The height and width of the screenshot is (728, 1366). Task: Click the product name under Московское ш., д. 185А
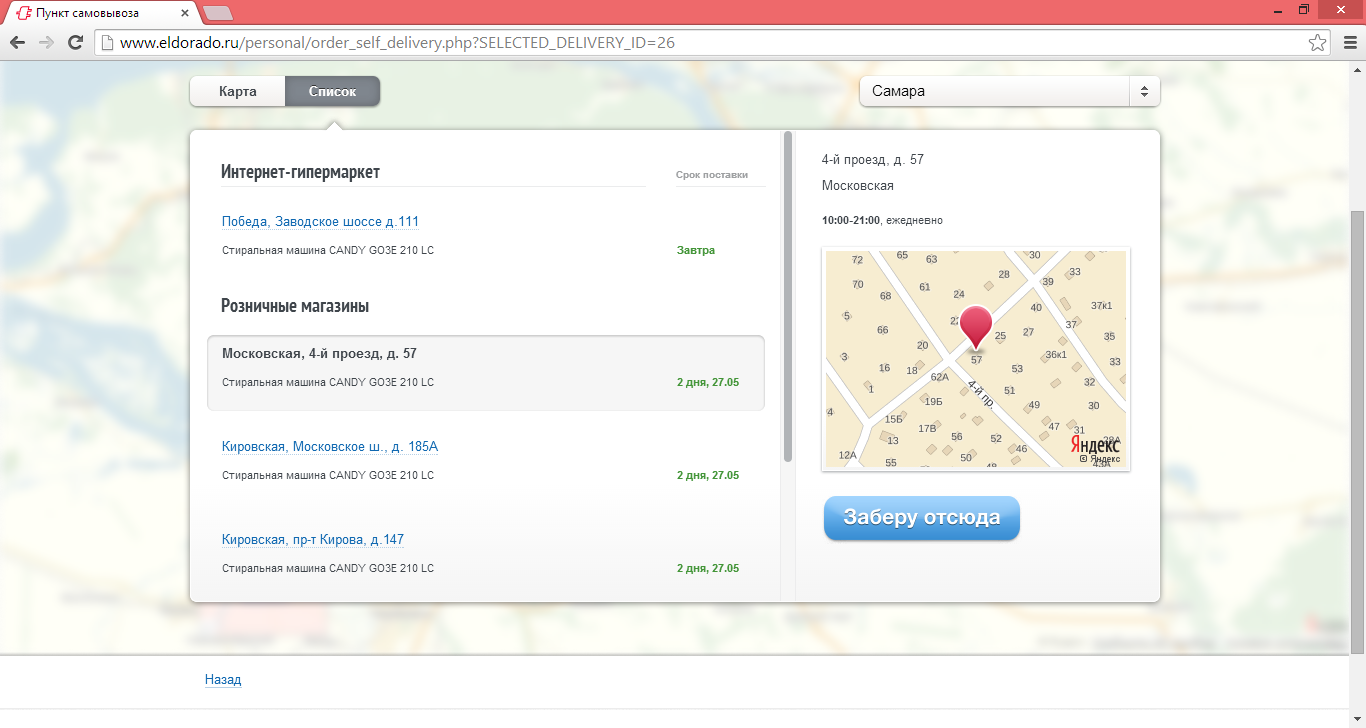tap(328, 475)
